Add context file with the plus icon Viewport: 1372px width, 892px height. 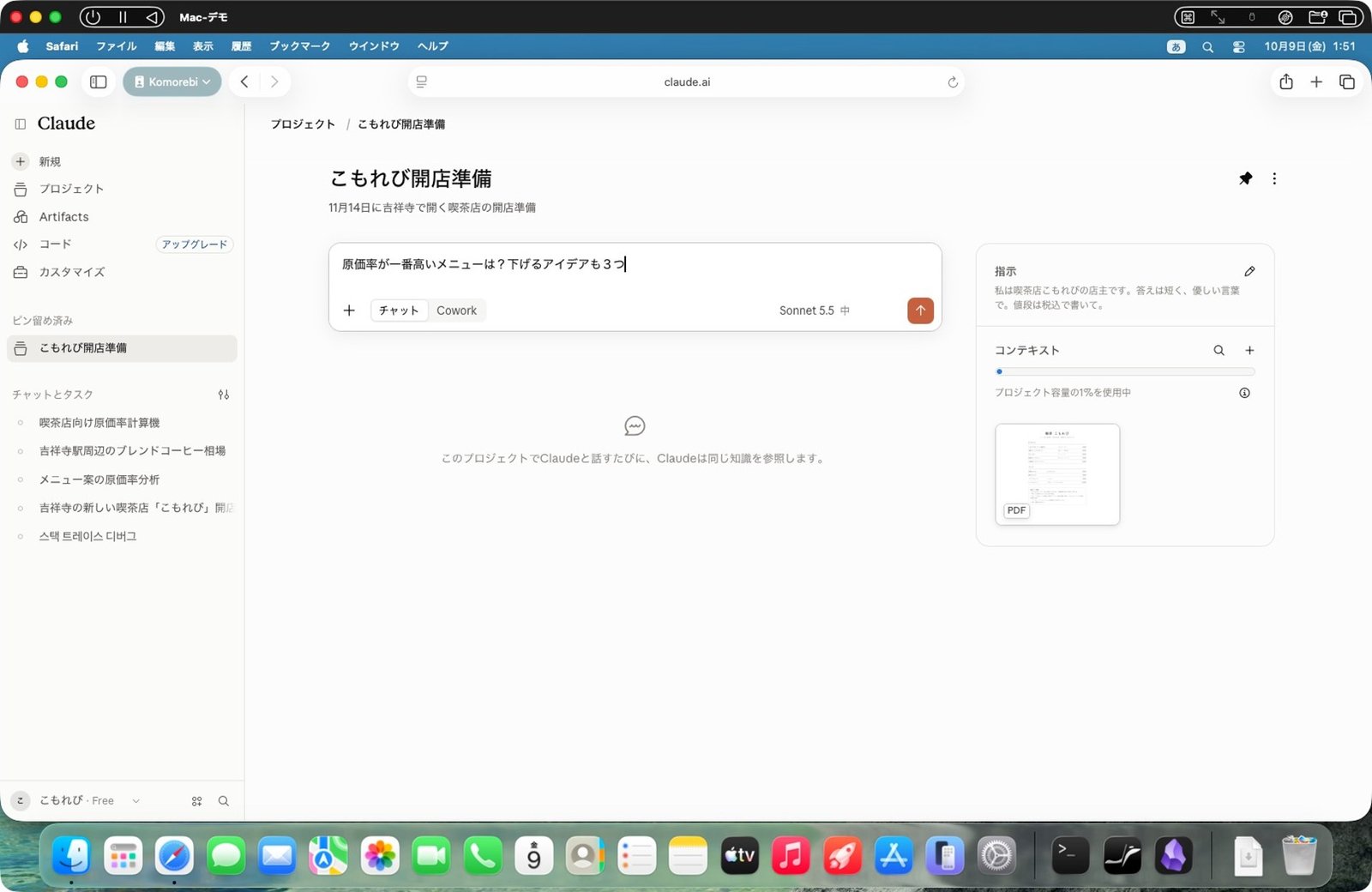pyautogui.click(x=1249, y=350)
